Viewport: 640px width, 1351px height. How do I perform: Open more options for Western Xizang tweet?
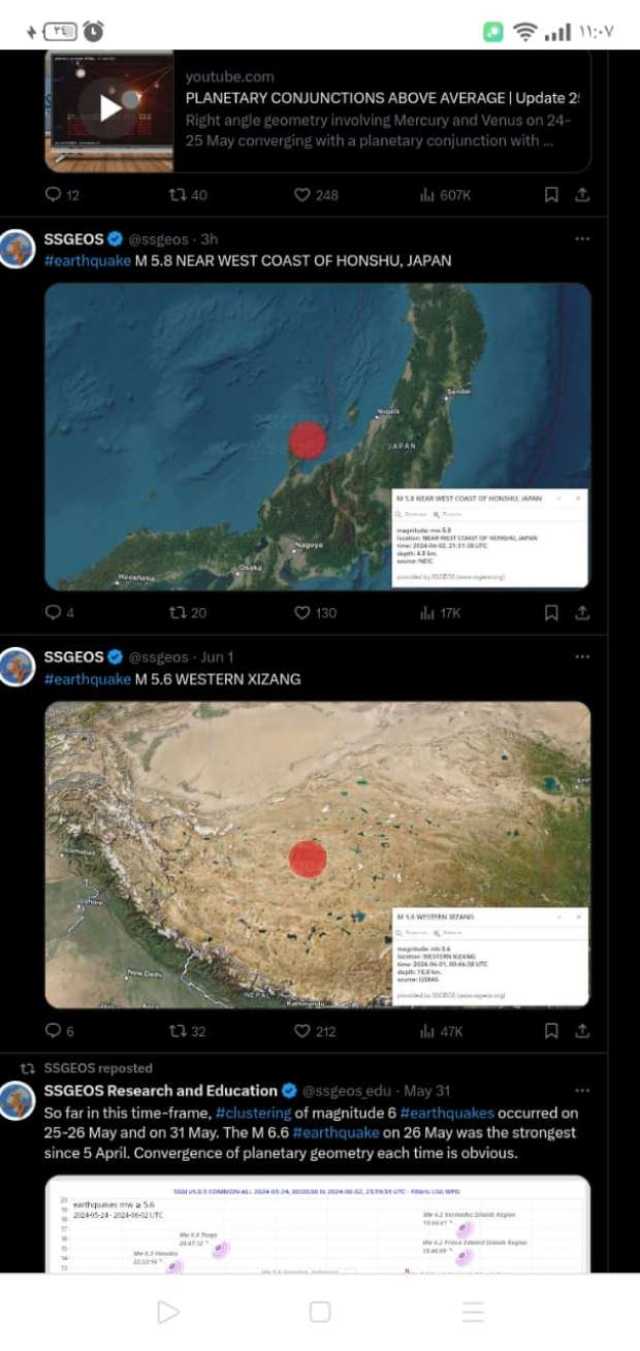click(582, 657)
